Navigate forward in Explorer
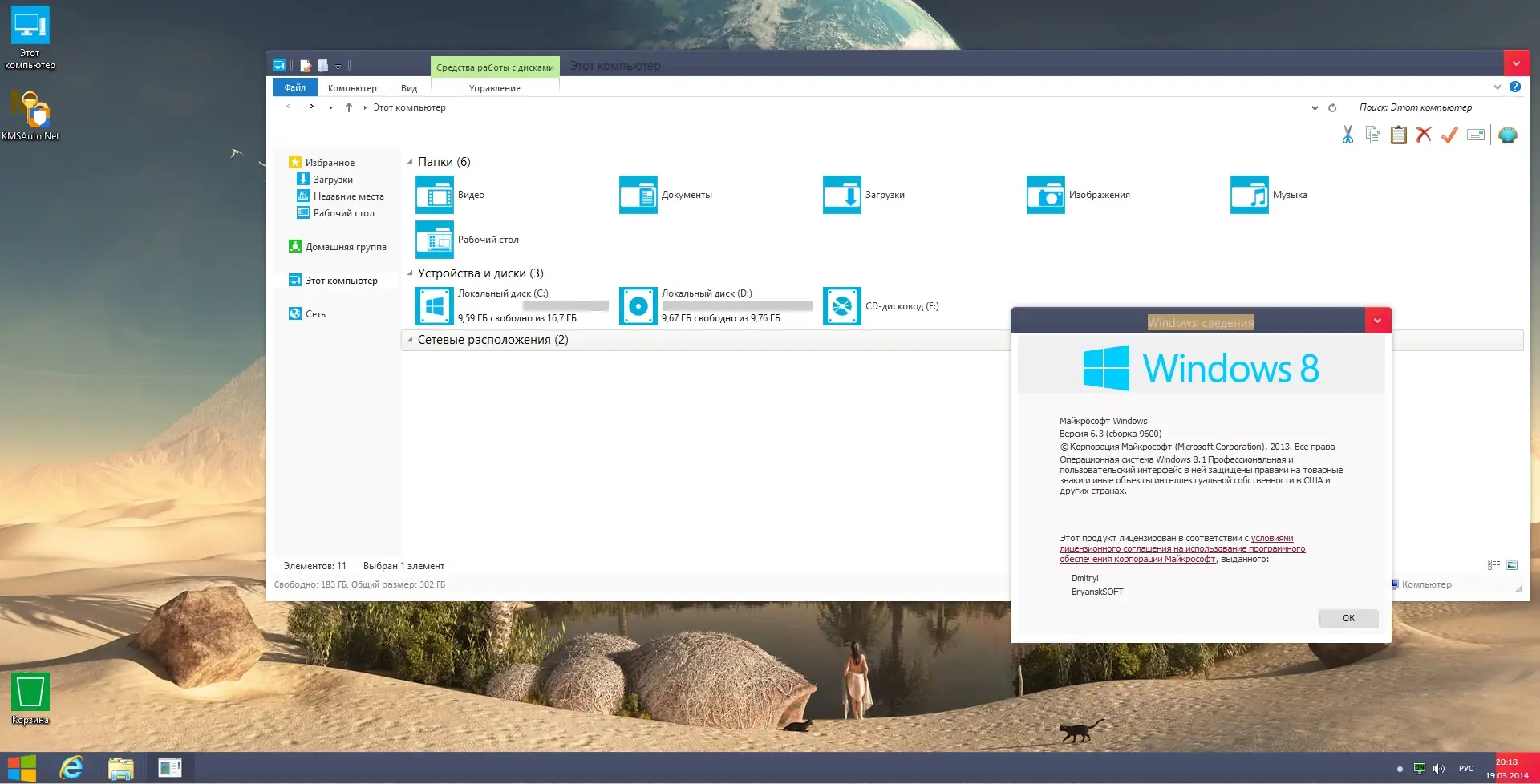1540x784 pixels. click(311, 107)
